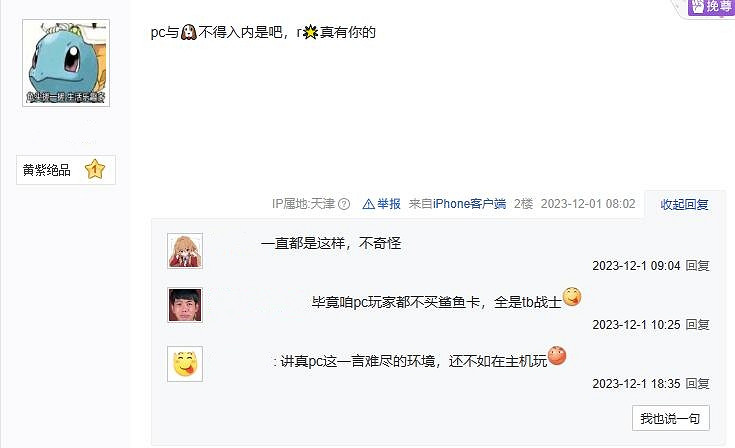Screen dimensions: 735x448
Task: Reply to the 18:35 comment
Action: (698, 384)
